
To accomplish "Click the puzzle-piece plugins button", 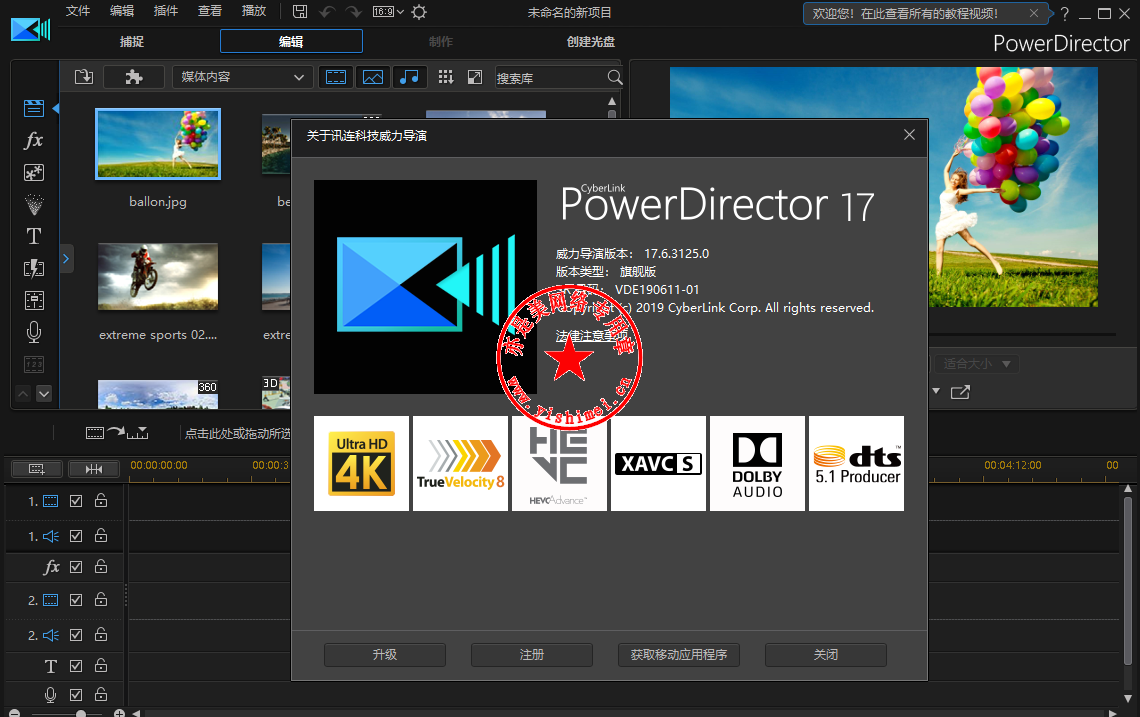I will (134, 77).
